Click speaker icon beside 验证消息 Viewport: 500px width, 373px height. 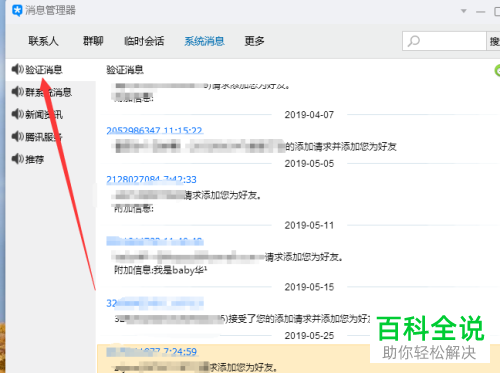[18, 69]
